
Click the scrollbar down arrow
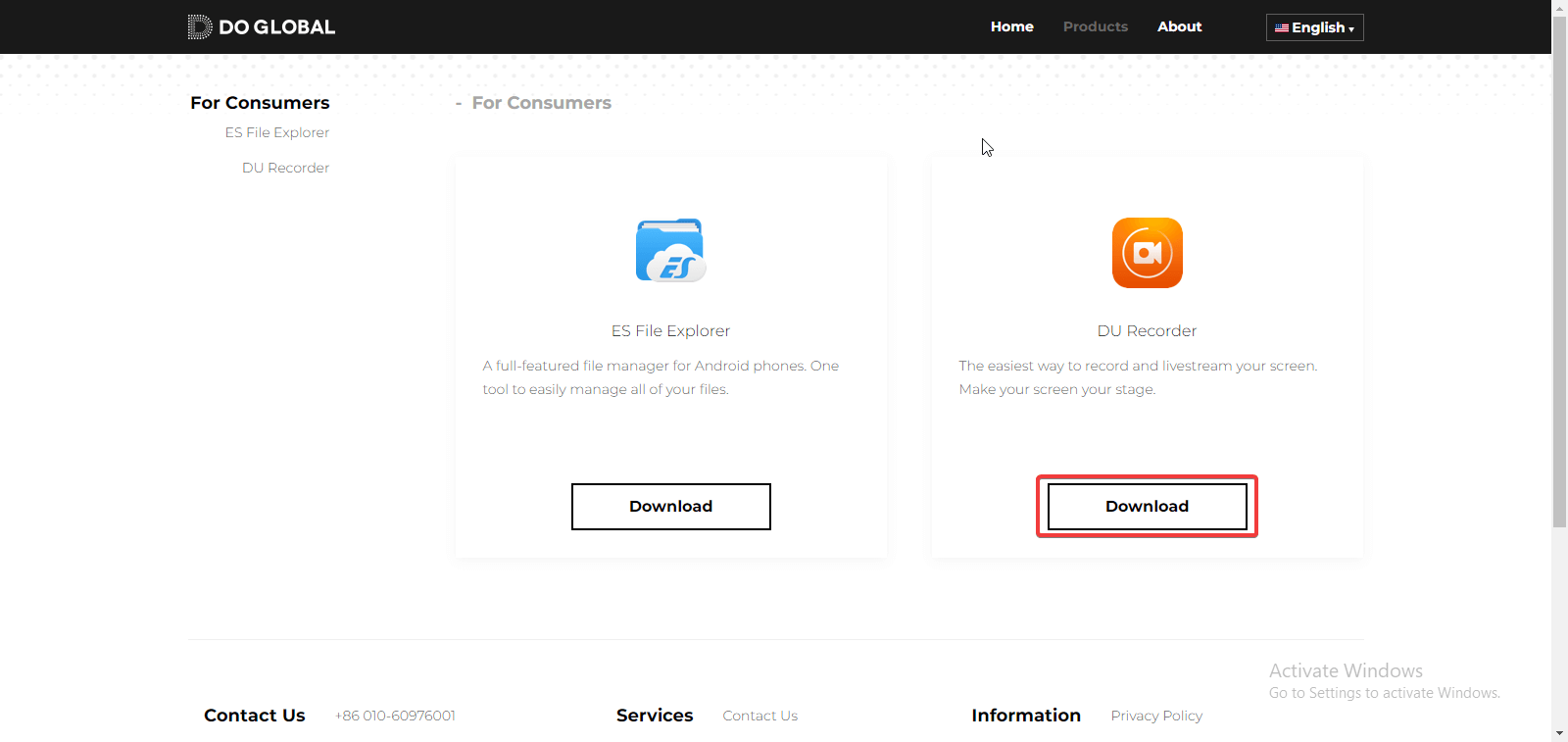(1559, 733)
